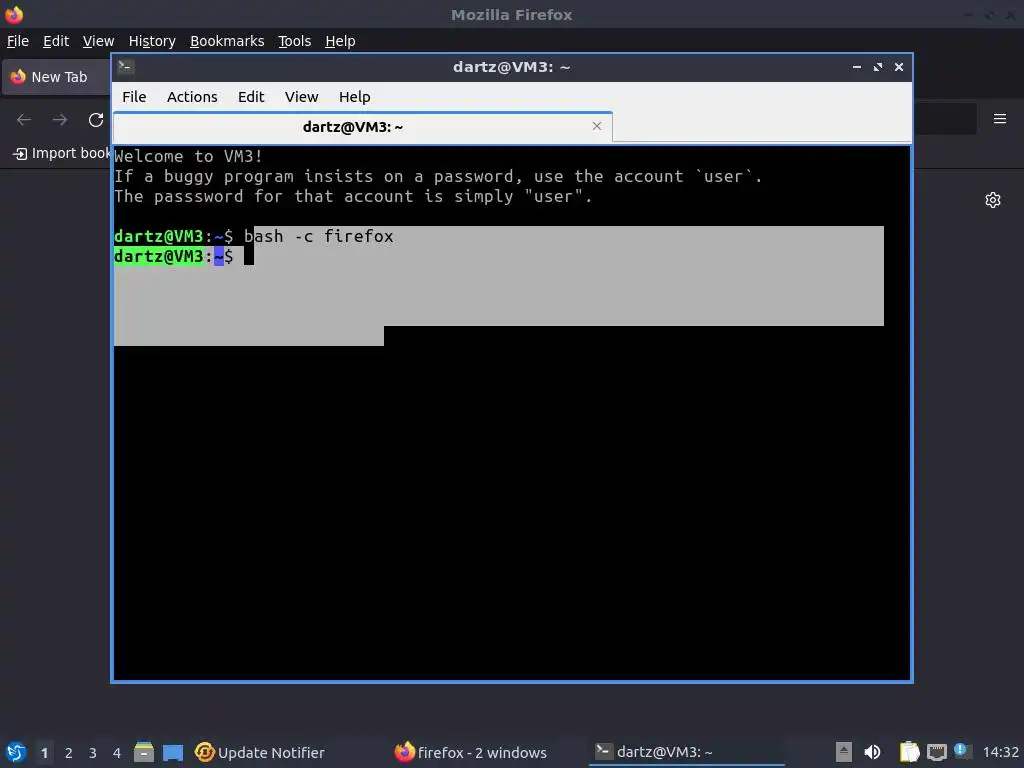Open clipboard manager tray icon

pyautogui.click(x=909, y=752)
